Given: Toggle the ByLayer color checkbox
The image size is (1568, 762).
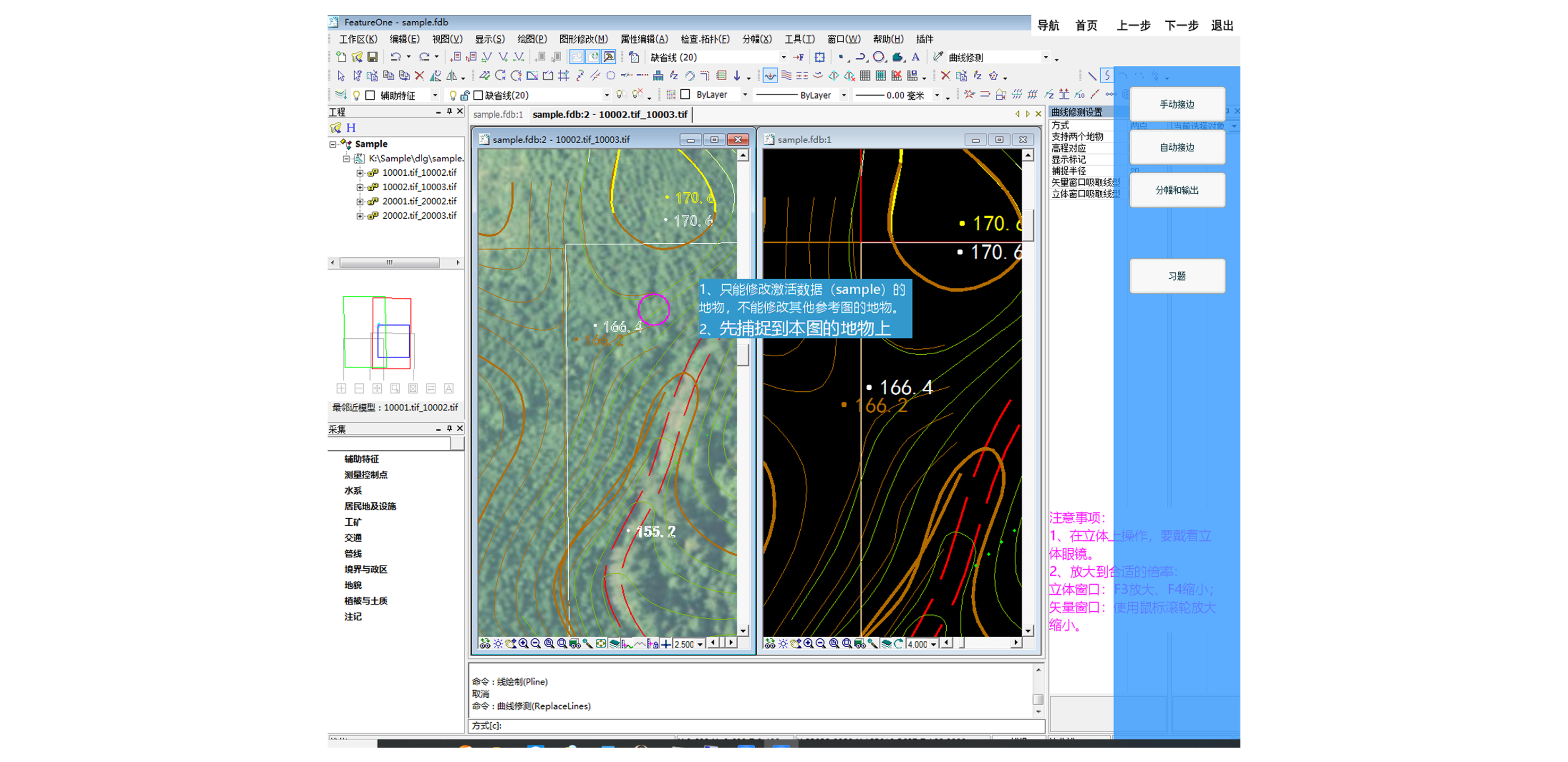Looking at the screenshot, I should point(686,95).
